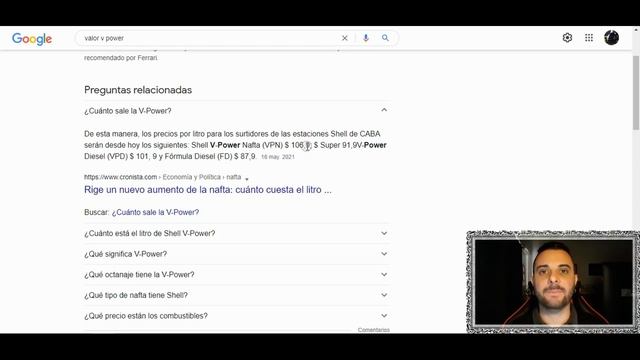Expand '¿Qué tipo de nafta tiene Shell?'
Image resolution: width=640 pixels, height=360 pixels.
pos(237,295)
